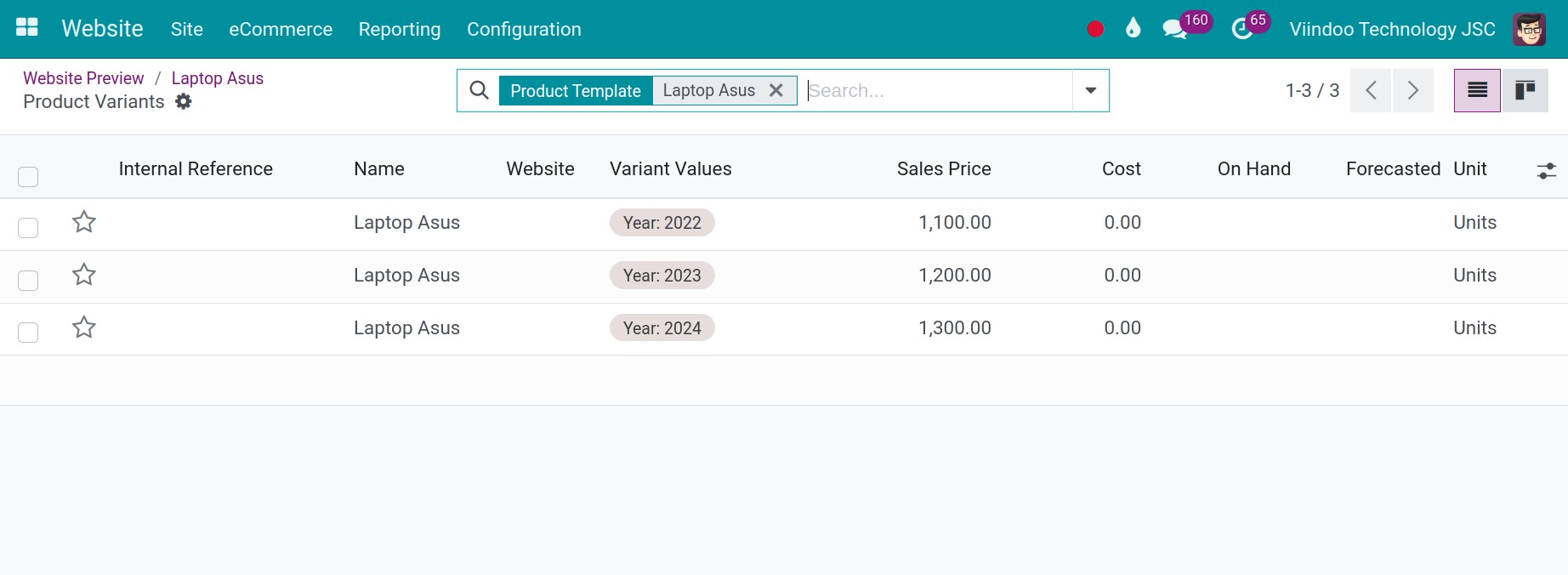
Task: Open the droplet debug icon
Action: 1133,29
